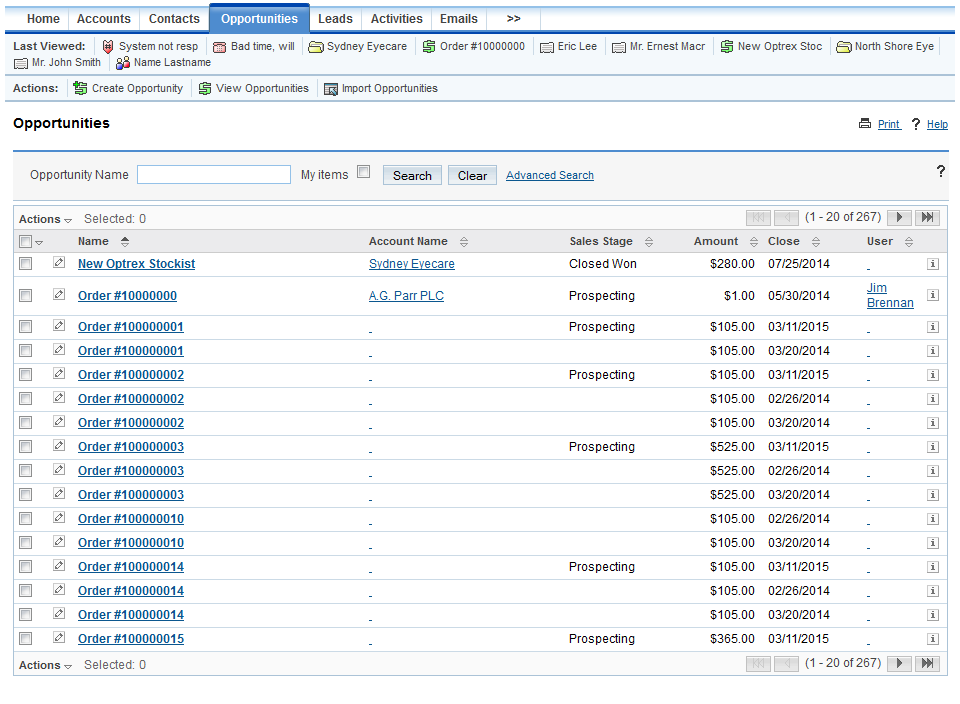Screen dimensions: 960x704
Task: Enable the My items checkbox
Action: pyautogui.click(x=364, y=172)
